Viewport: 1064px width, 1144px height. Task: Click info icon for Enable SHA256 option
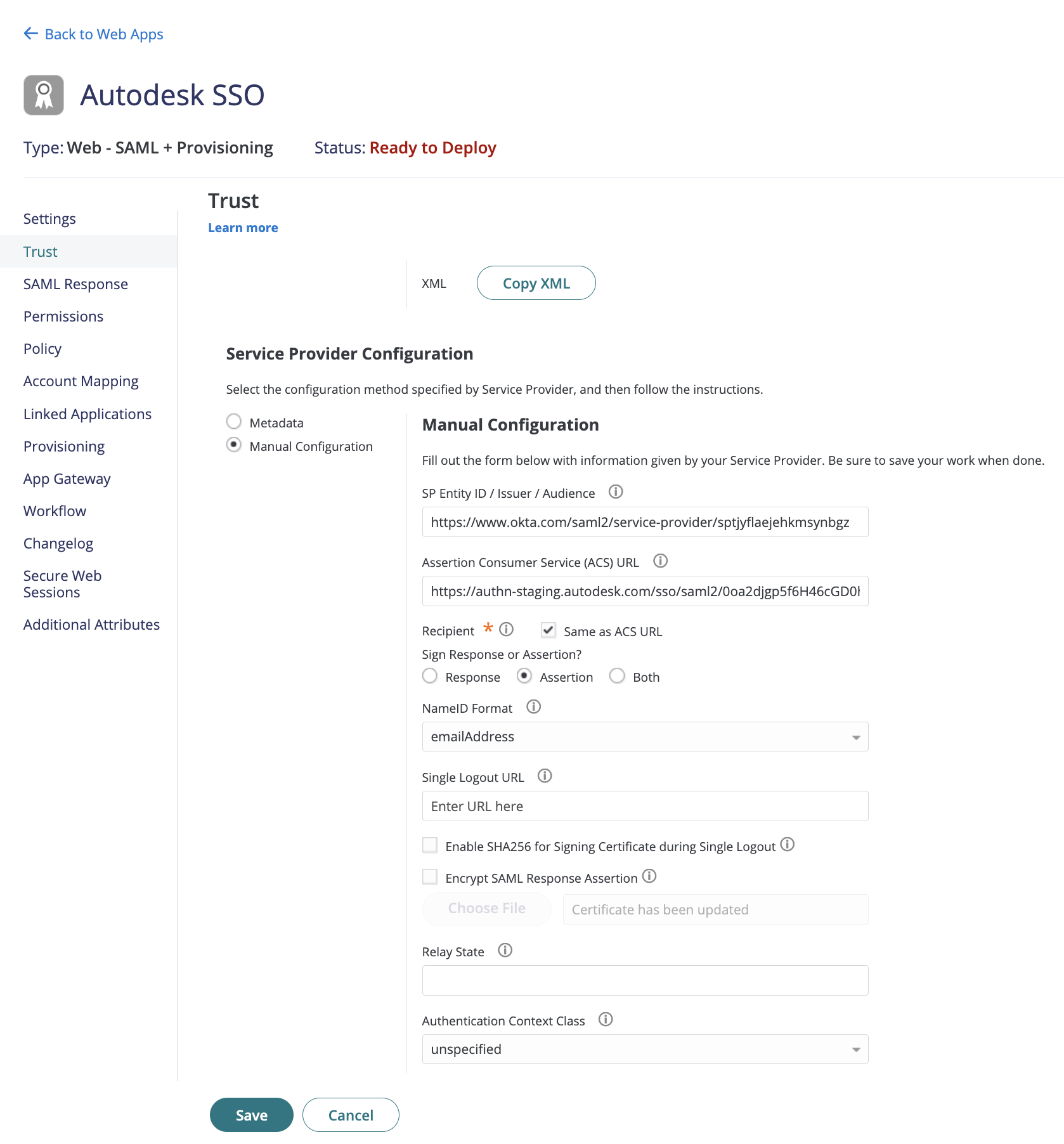point(787,844)
